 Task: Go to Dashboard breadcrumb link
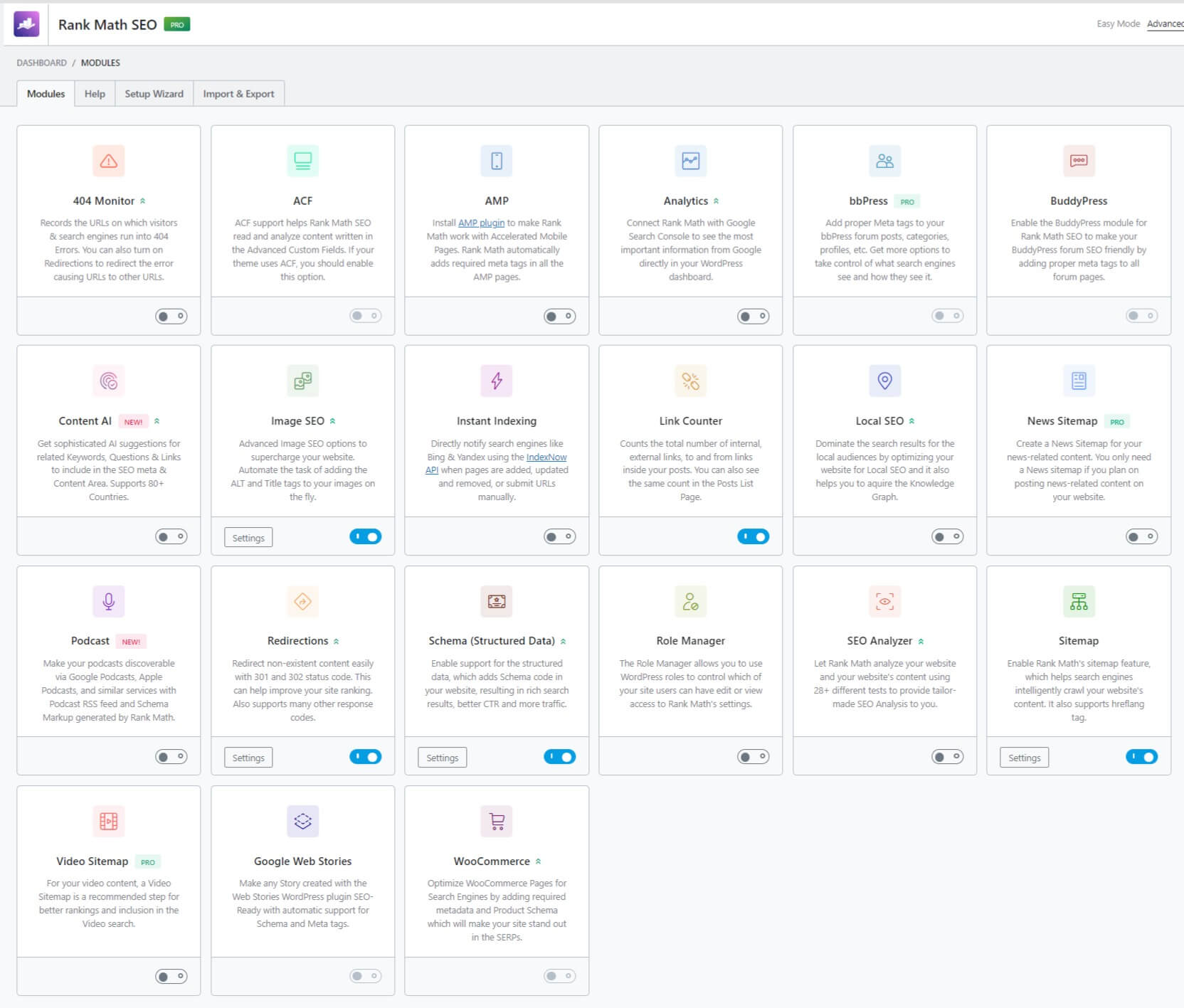(x=41, y=63)
